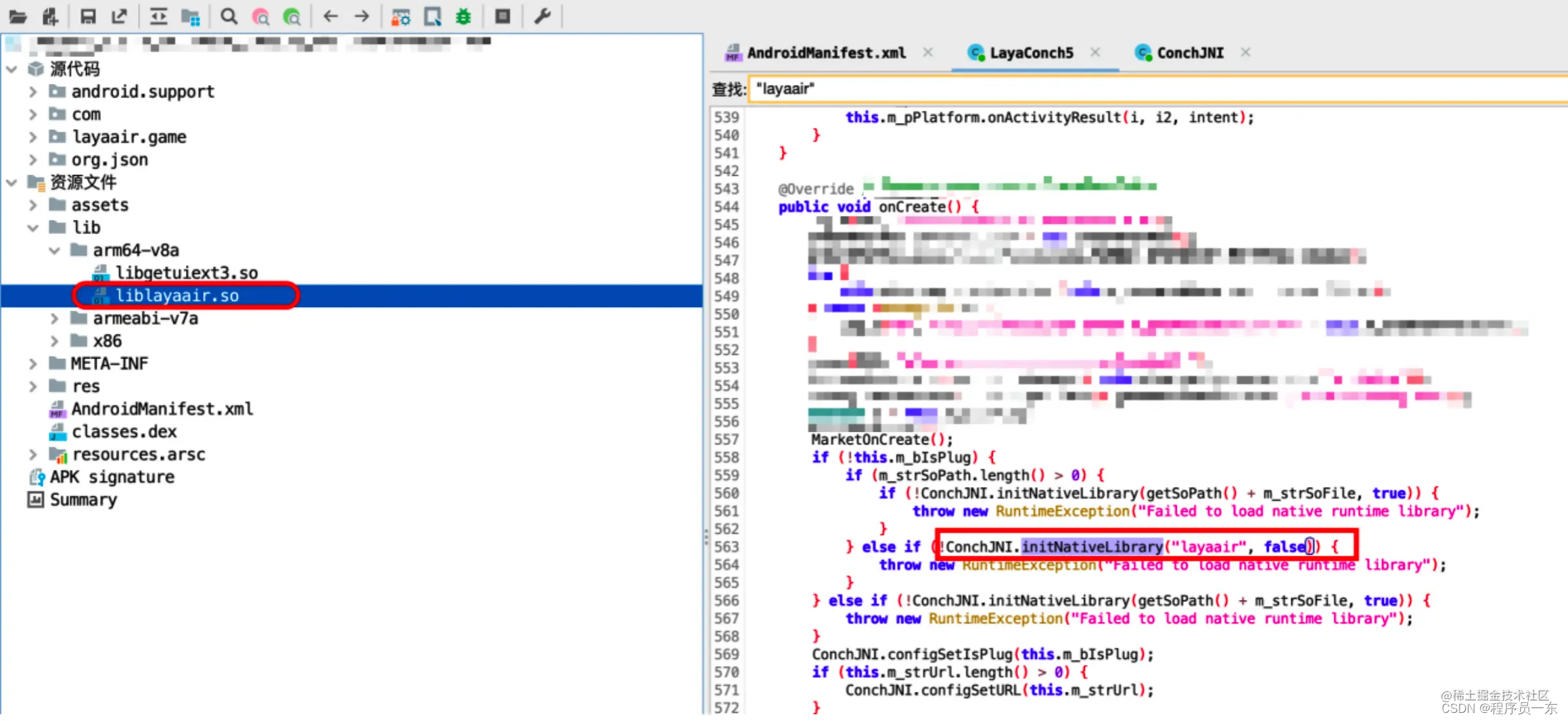Collapse the arm64-v8a folder
The width and height of the screenshot is (1568, 721).
point(55,250)
